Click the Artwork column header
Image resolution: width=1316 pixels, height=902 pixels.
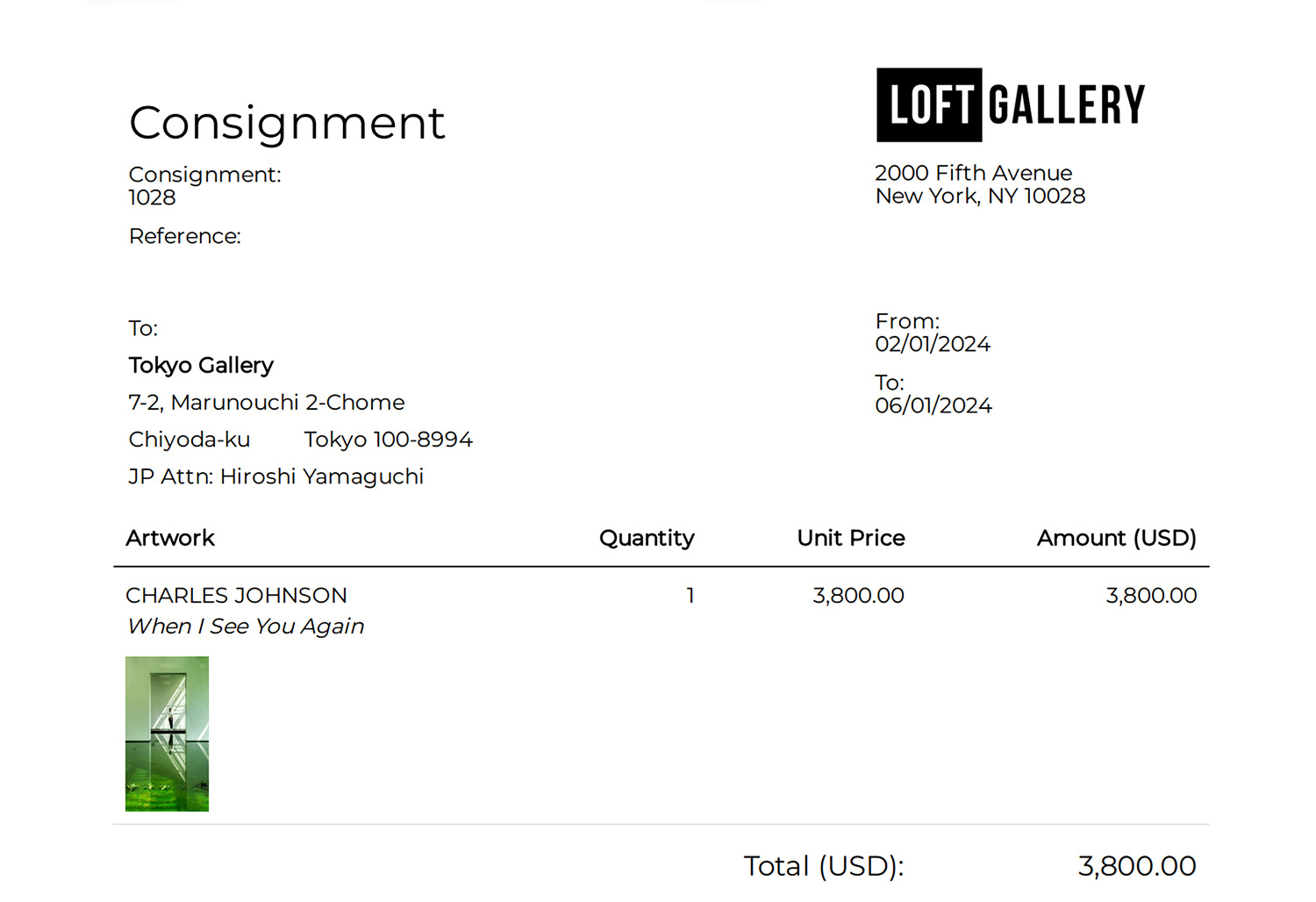(170, 538)
